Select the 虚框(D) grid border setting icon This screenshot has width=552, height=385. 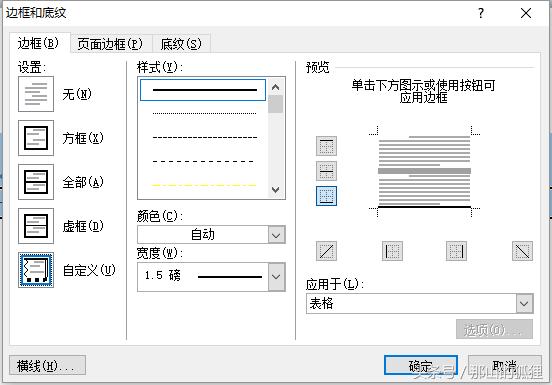36,226
